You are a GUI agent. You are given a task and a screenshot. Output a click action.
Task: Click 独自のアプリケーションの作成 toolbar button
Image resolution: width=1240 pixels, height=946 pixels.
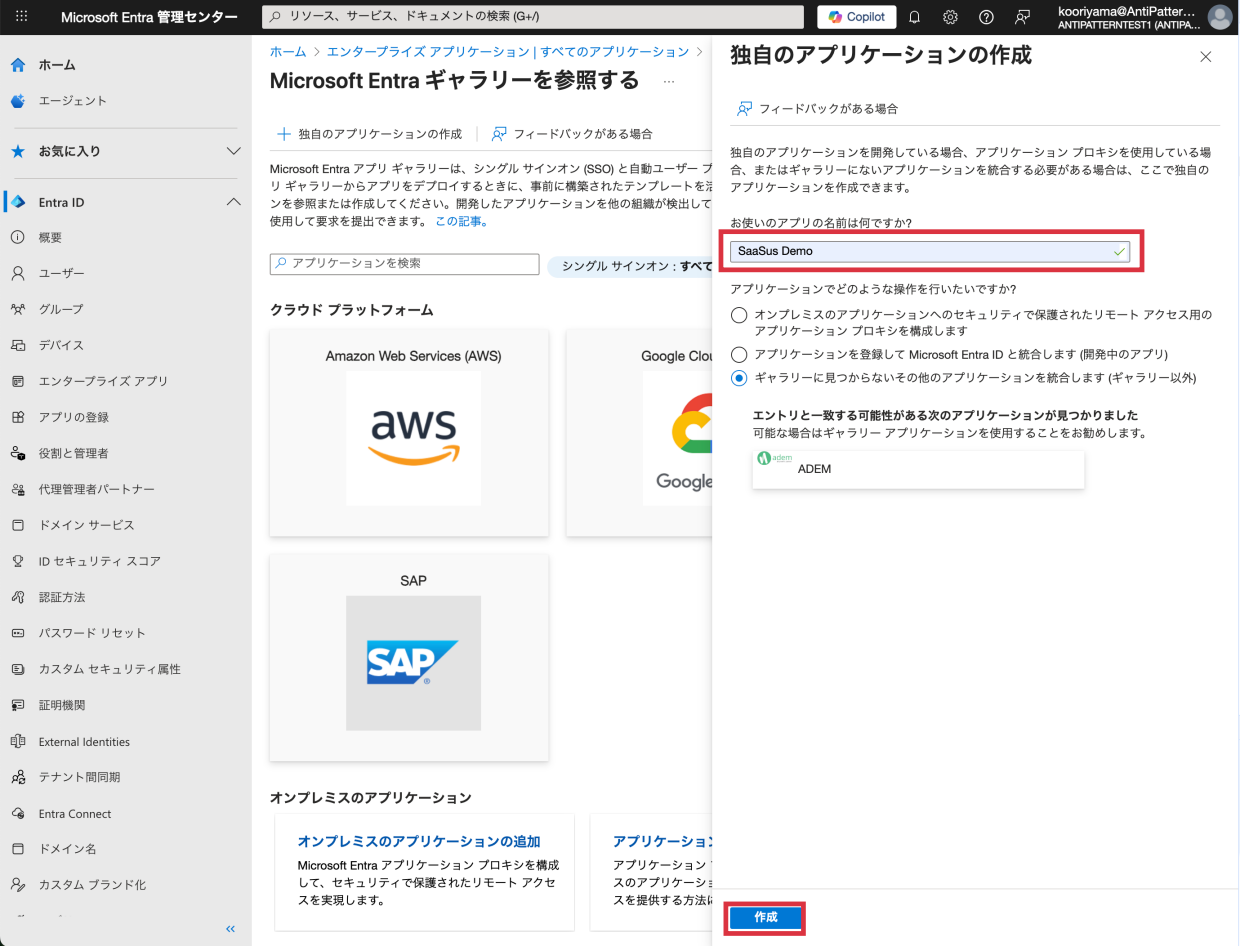369,134
